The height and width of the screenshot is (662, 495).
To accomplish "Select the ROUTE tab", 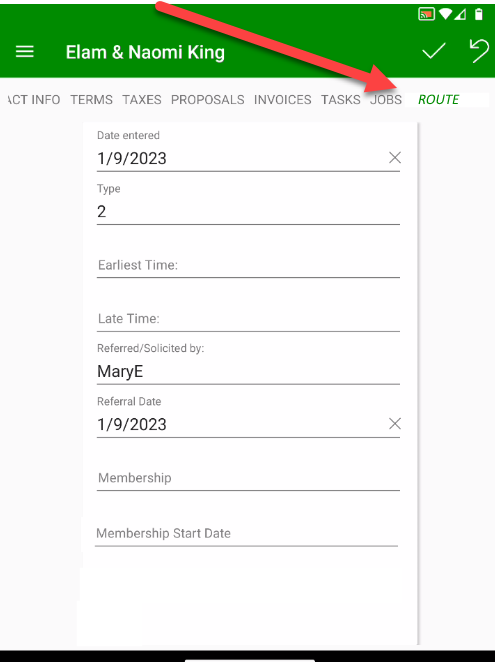I will (438, 100).
